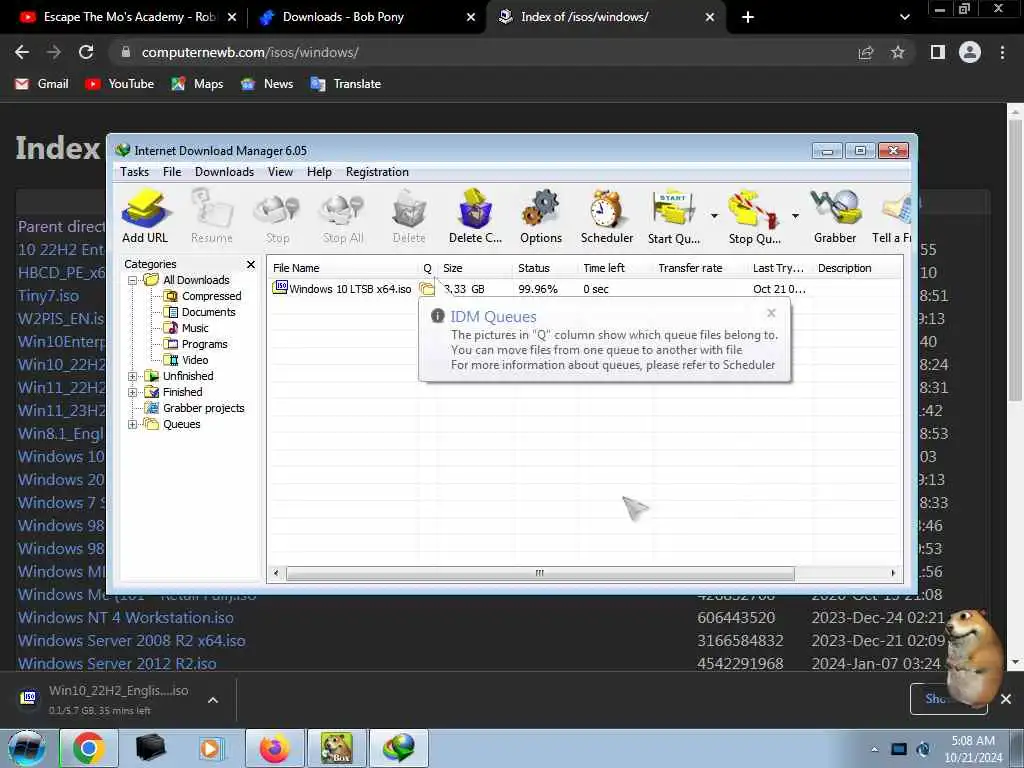Viewport: 1024px width, 768px height.
Task: Collapse the All Downloads tree node
Action: tap(133, 280)
